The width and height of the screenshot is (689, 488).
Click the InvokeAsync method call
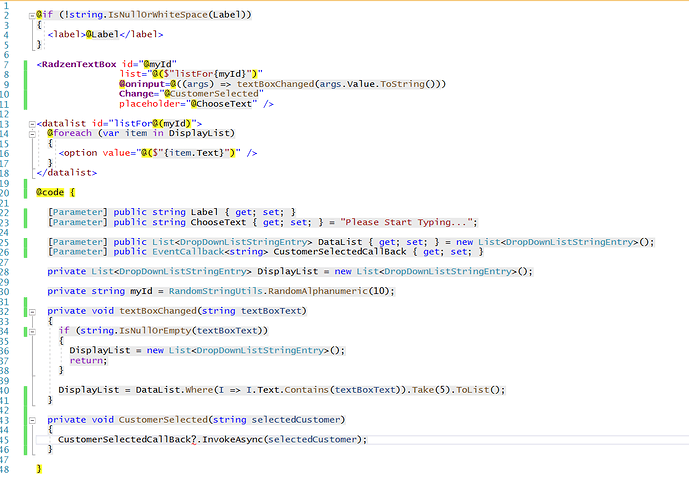(232, 439)
